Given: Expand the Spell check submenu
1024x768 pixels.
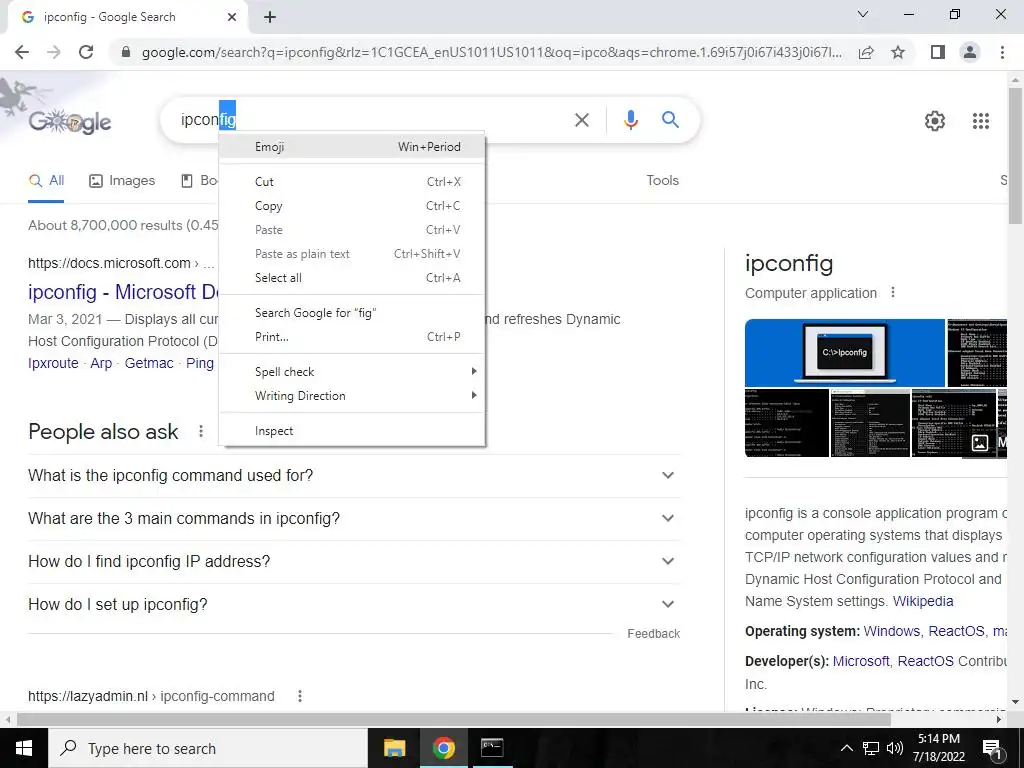Looking at the screenshot, I should click(352, 372).
